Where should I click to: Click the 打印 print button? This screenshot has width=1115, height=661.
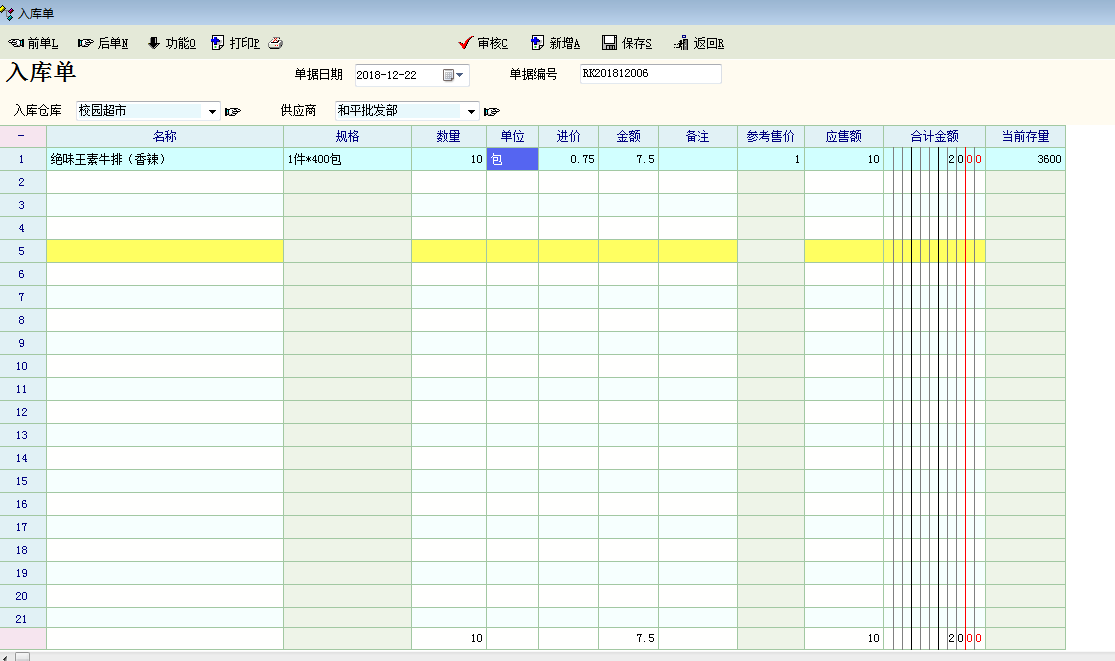[x=235, y=43]
